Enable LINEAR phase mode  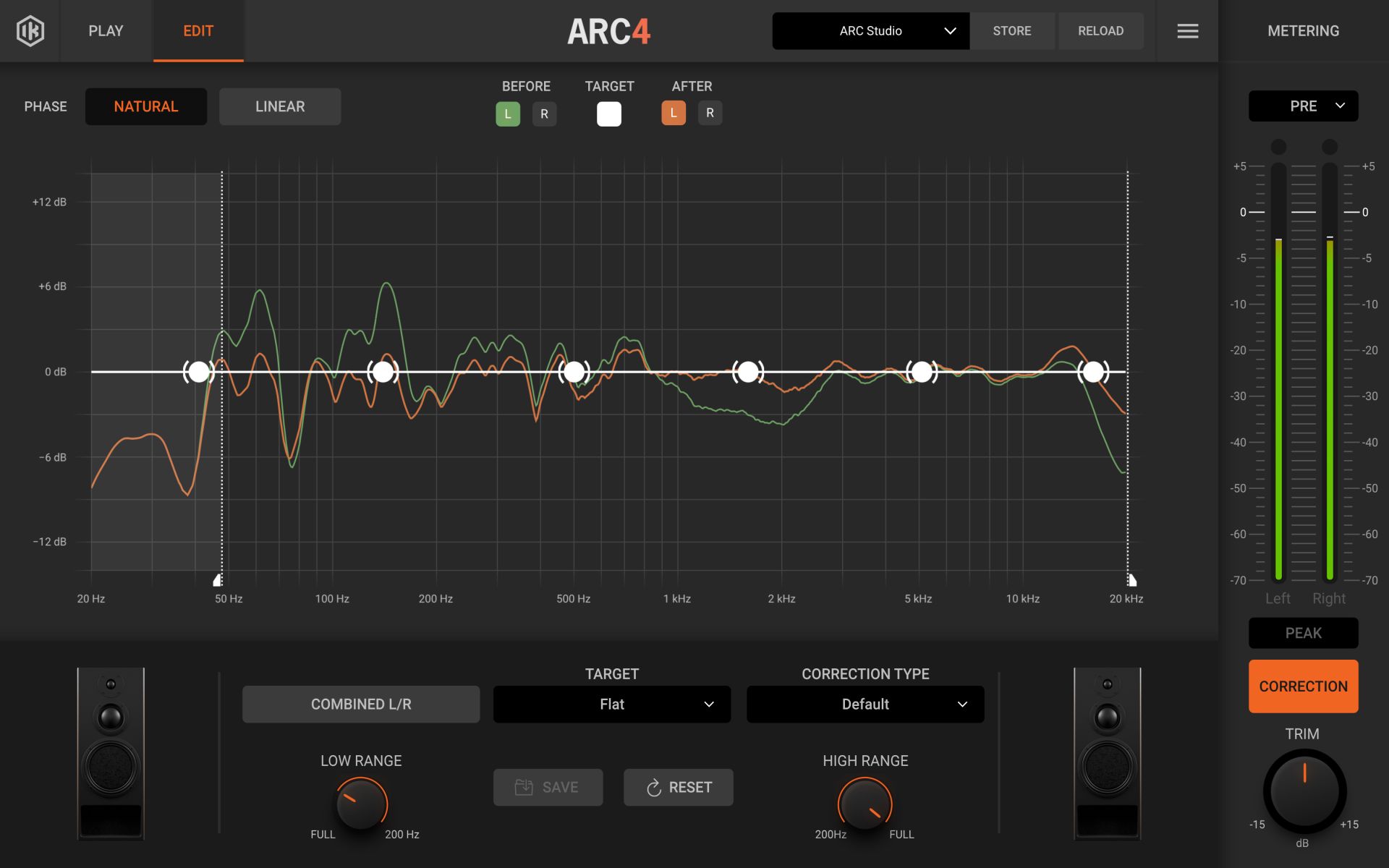279,106
